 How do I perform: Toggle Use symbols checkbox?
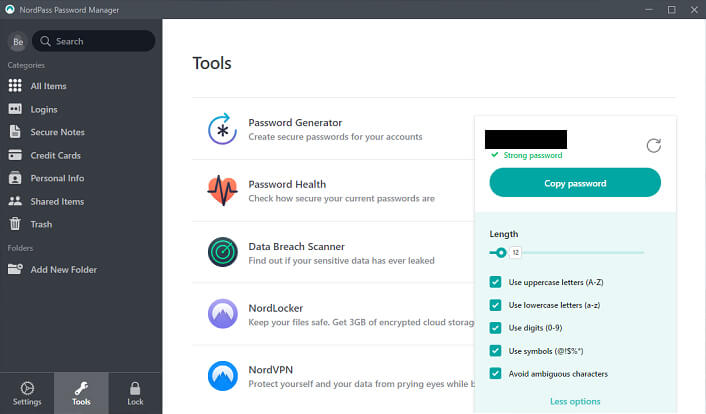click(495, 350)
